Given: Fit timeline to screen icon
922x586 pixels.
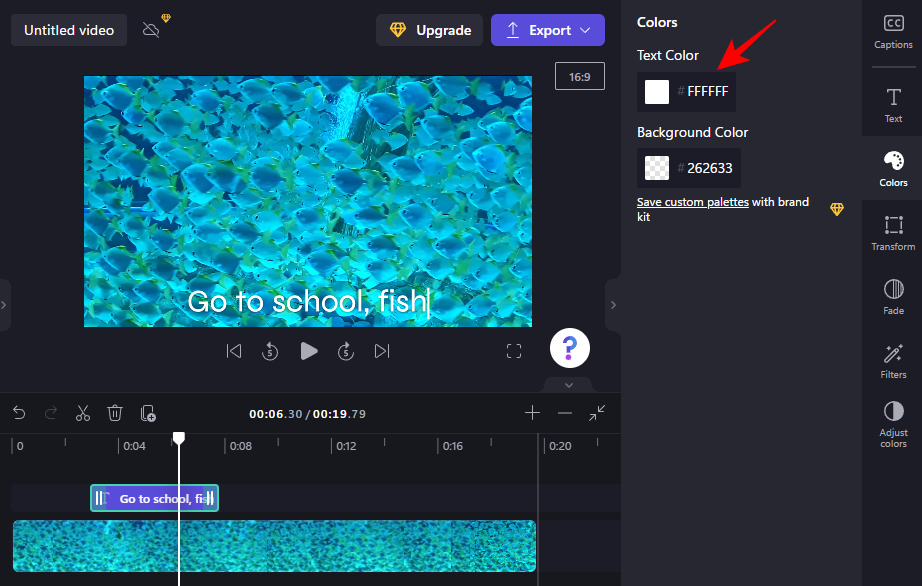Looking at the screenshot, I should click(597, 413).
